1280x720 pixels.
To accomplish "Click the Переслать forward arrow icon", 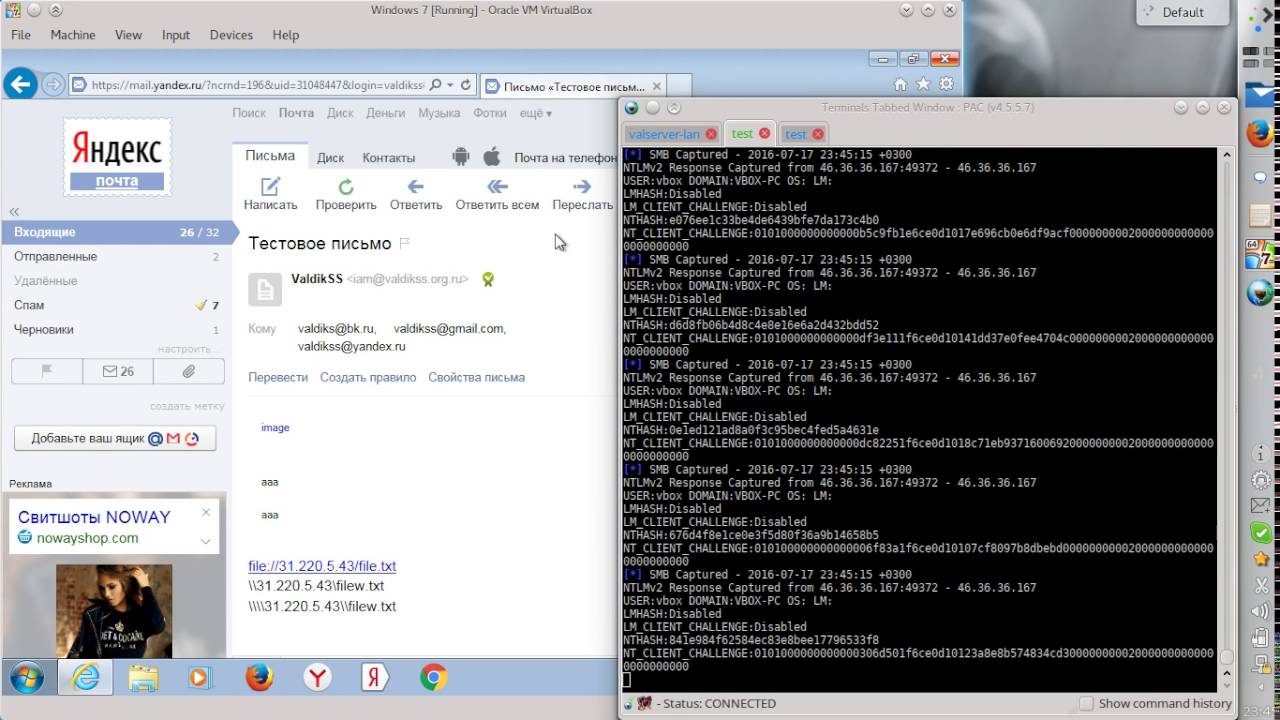I will [582, 186].
